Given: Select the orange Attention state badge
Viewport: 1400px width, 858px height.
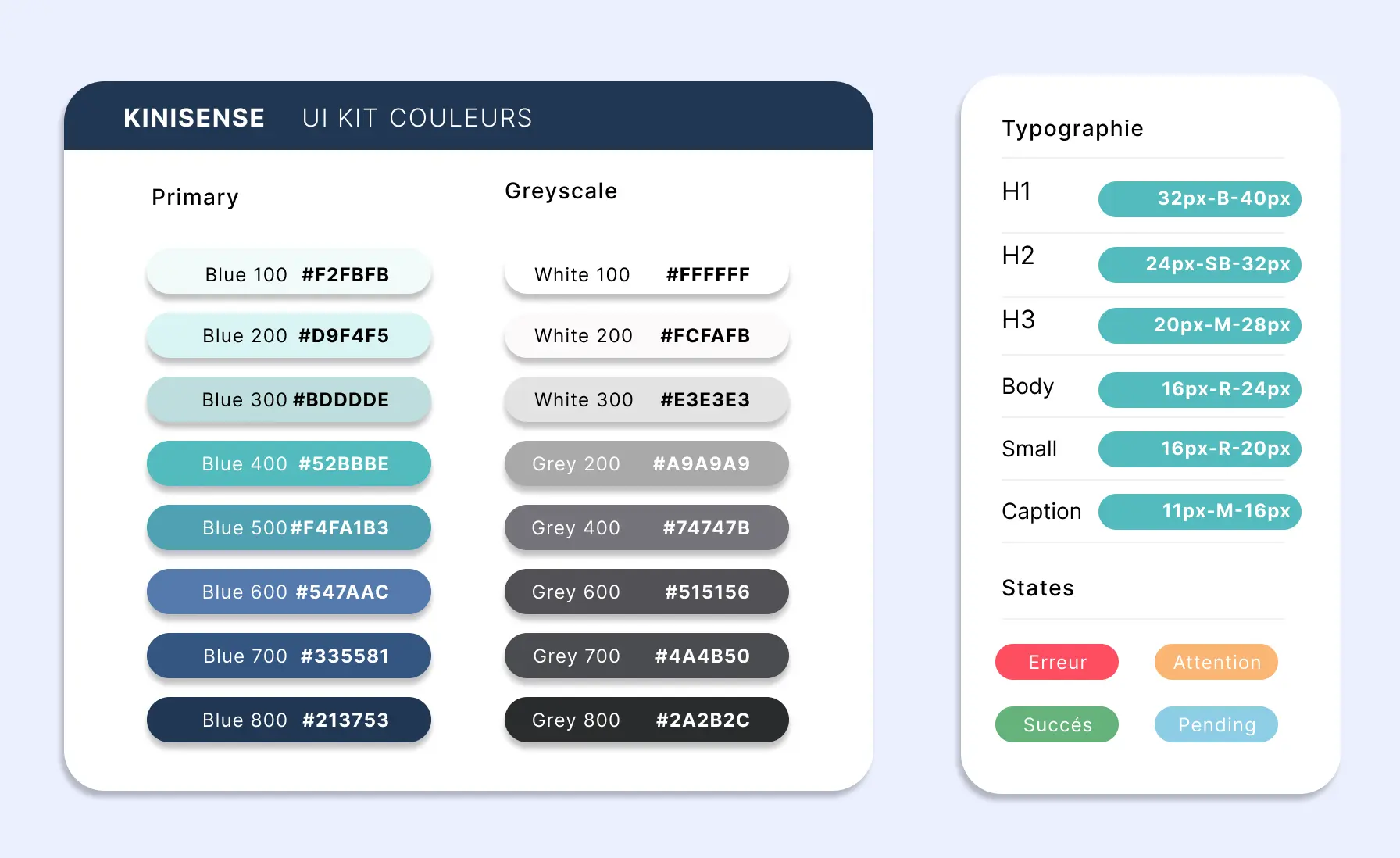Looking at the screenshot, I should (1216, 663).
